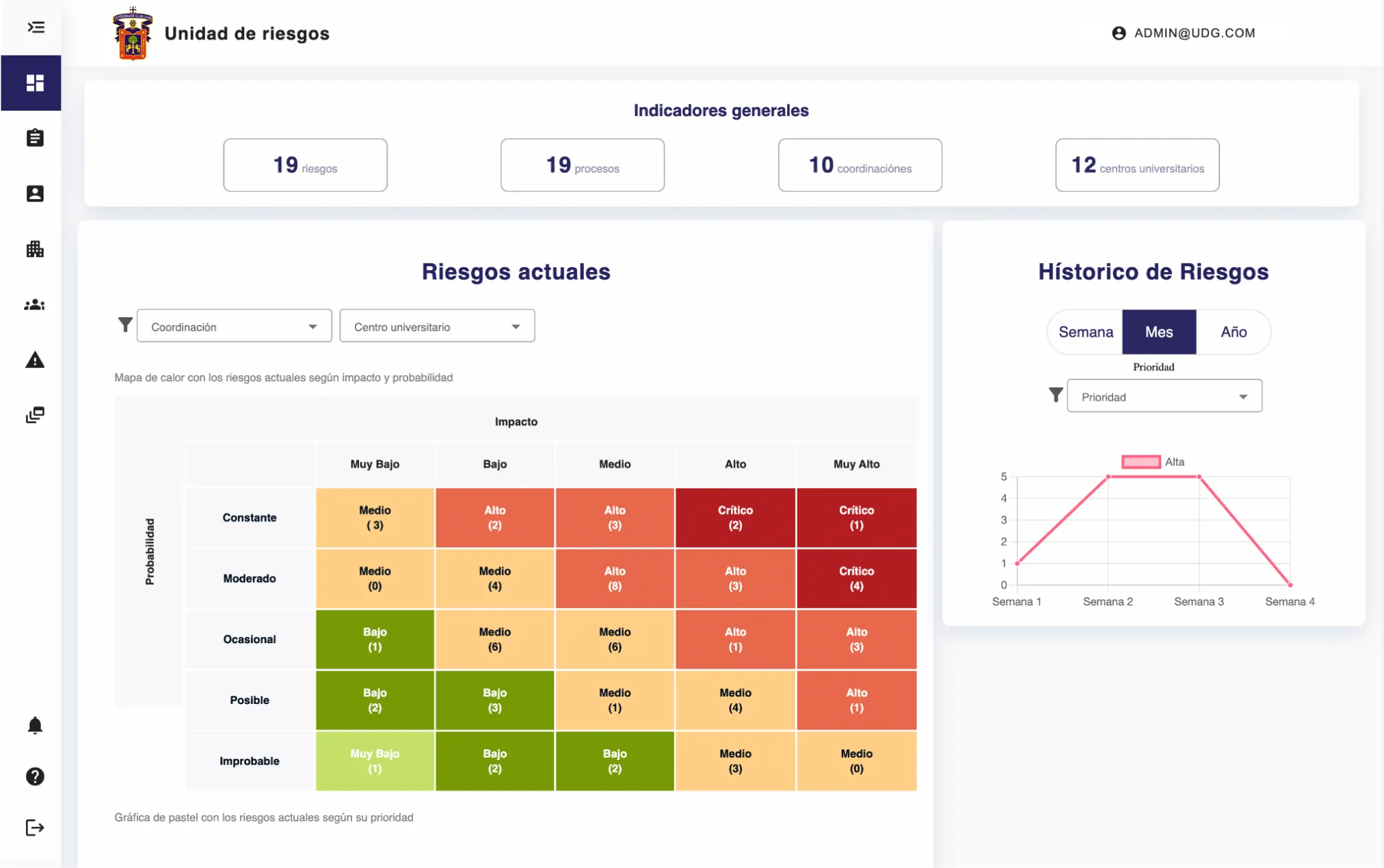1384x868 pixels.
Task: Open the stacked library icon in sidebar
Action: coord(35,415)
